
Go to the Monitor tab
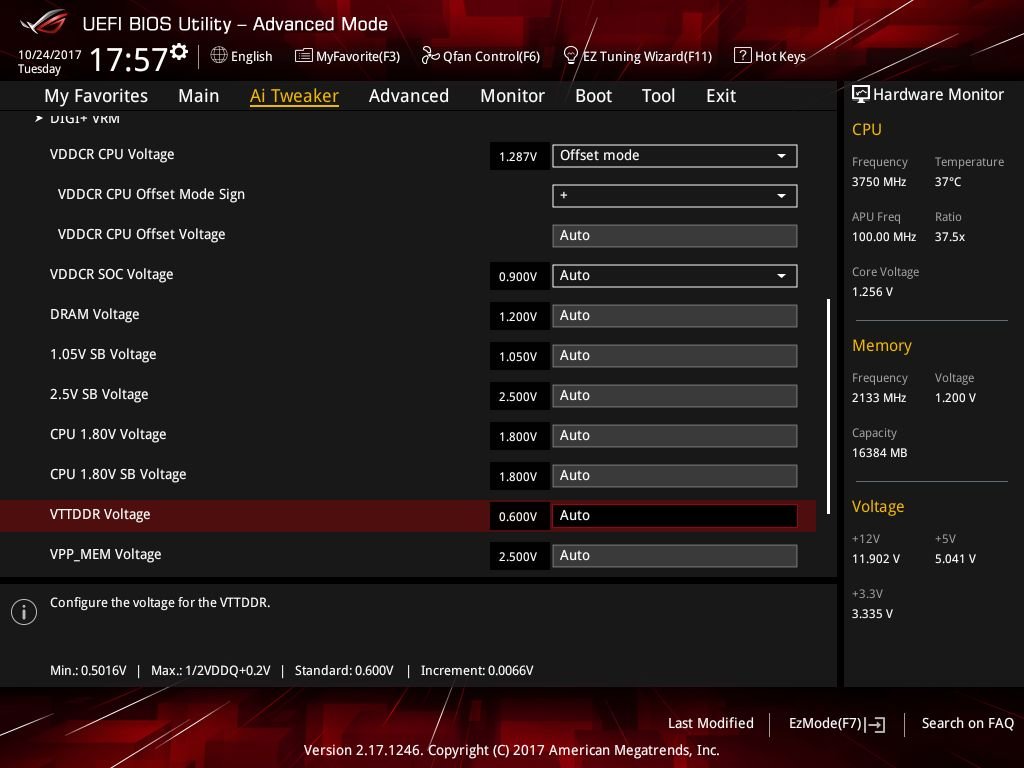(x=512, y=96)
